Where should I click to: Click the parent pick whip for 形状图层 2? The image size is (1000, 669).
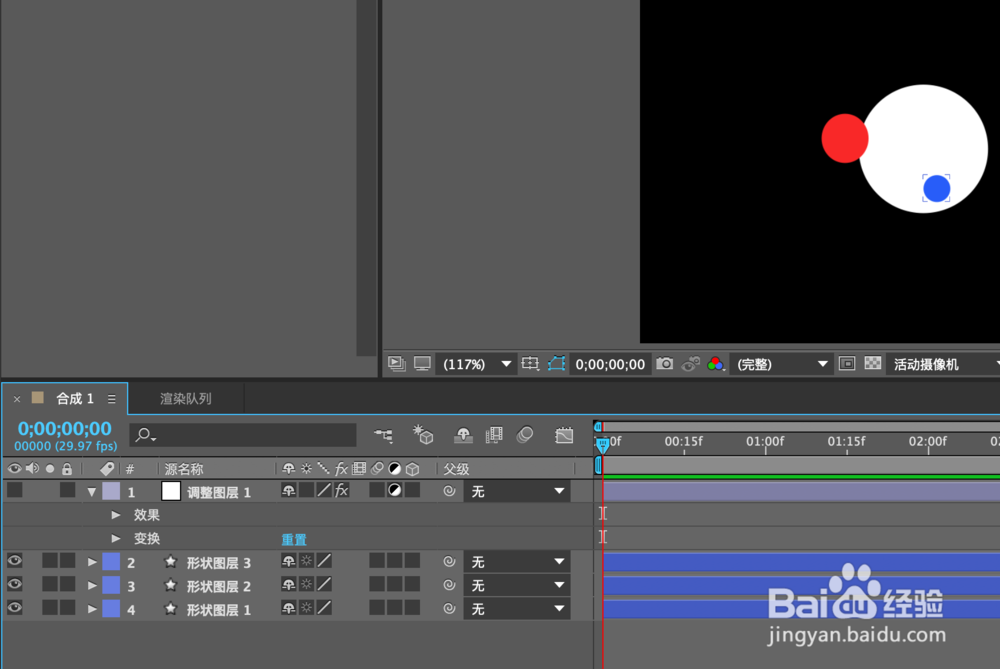(450, 585)
